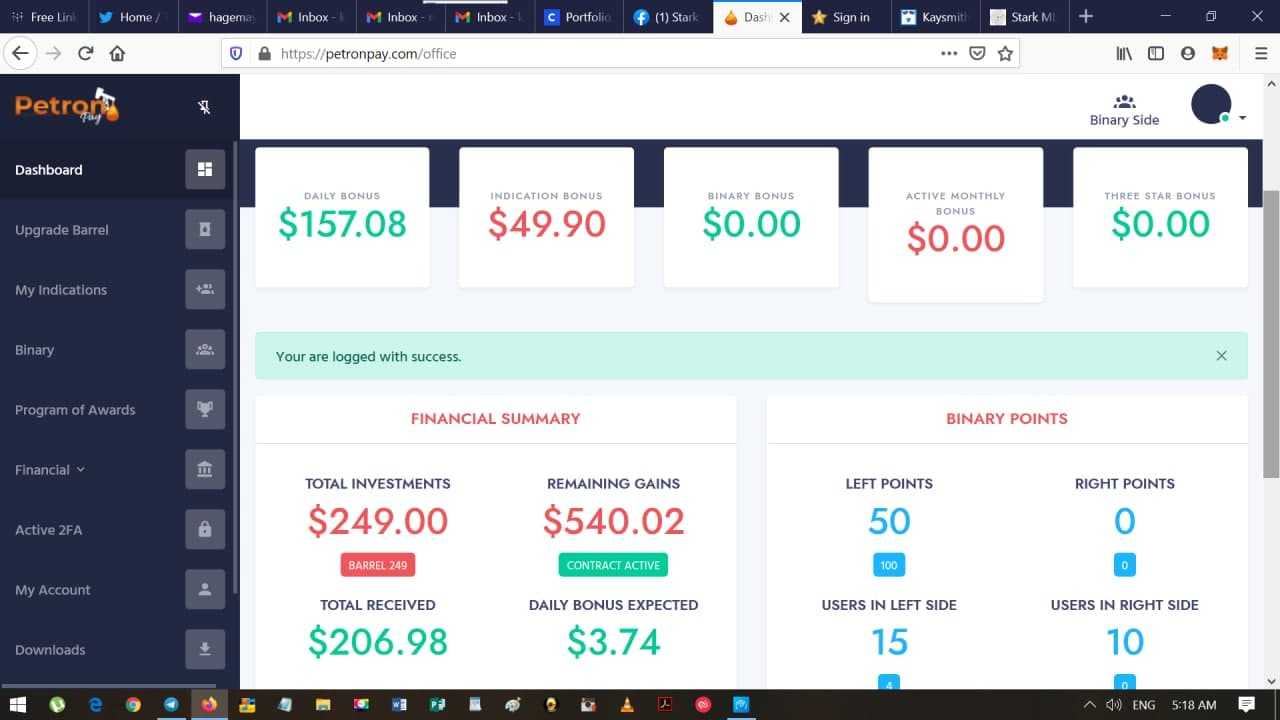Click the Active 2FA lock icon
Screen dimensions: 1280x720
pos(205,530)
